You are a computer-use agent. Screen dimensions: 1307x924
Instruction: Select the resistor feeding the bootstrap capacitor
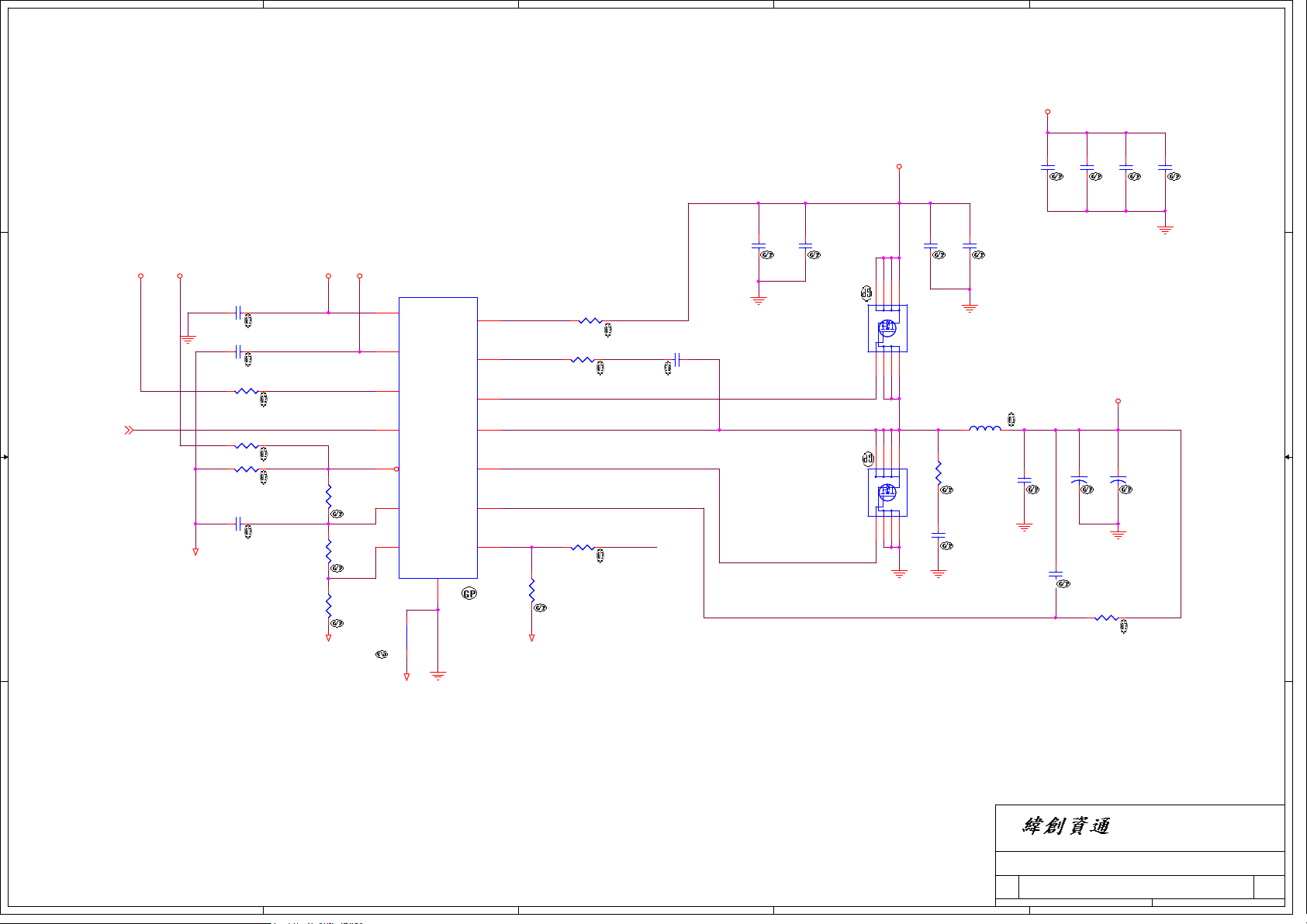pyautogui.click(x=583, y=360)
